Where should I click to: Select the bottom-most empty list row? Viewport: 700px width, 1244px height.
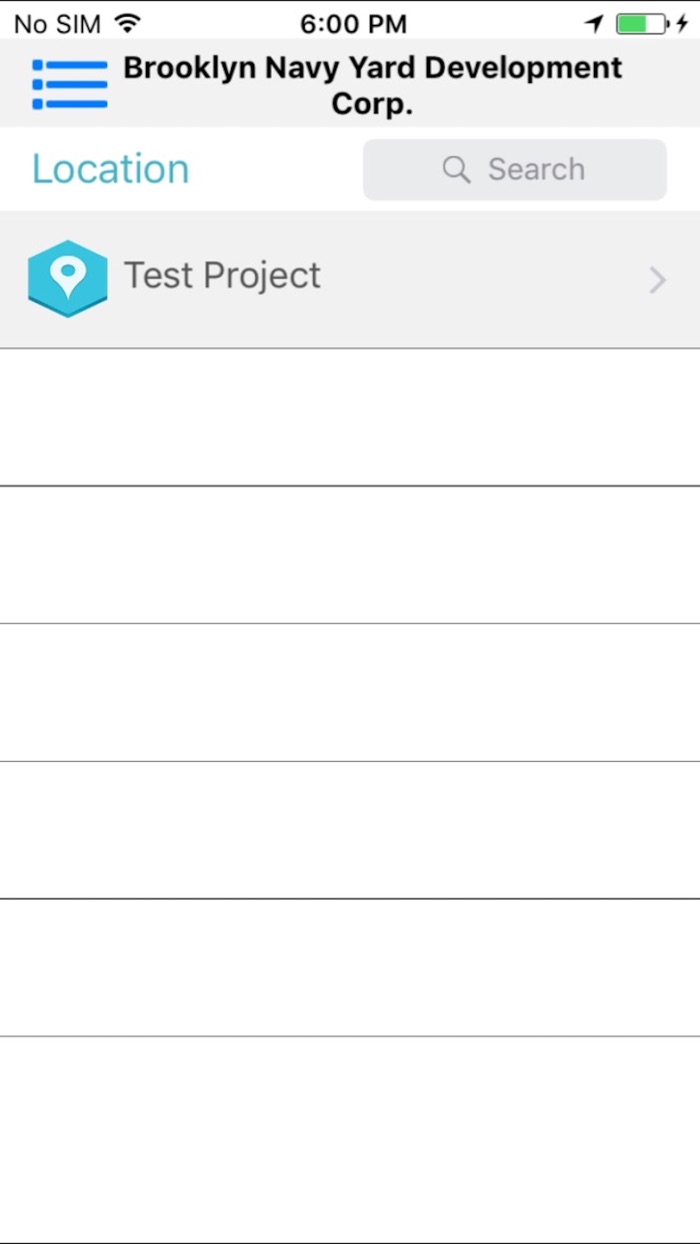[x=350, y=1138]
